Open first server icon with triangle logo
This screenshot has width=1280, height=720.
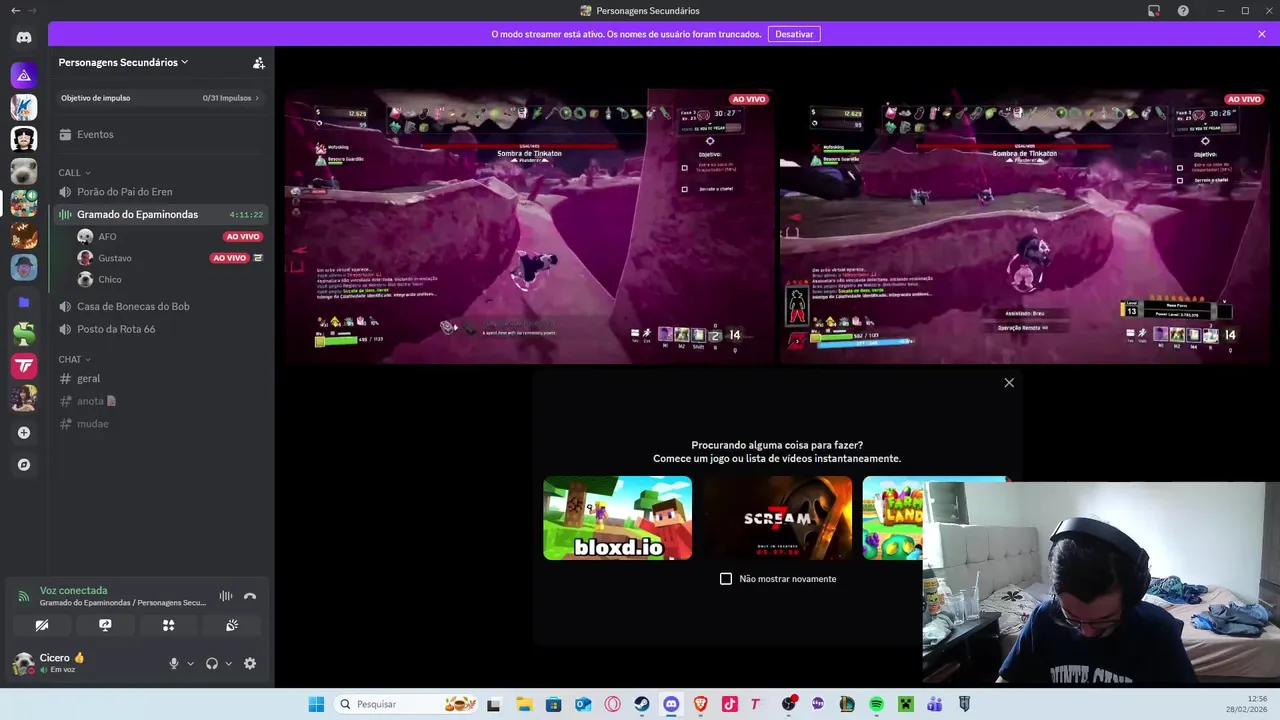click(24, 75)
